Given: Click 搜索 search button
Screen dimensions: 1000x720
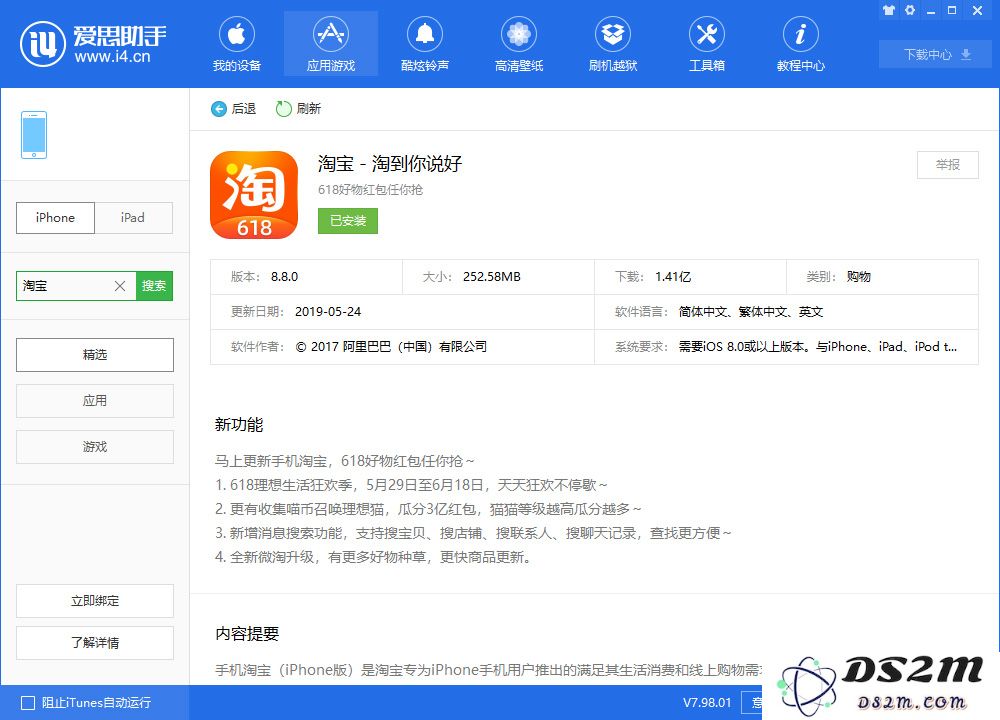Looking at the screenshot, I should click(x=154, y=286).
